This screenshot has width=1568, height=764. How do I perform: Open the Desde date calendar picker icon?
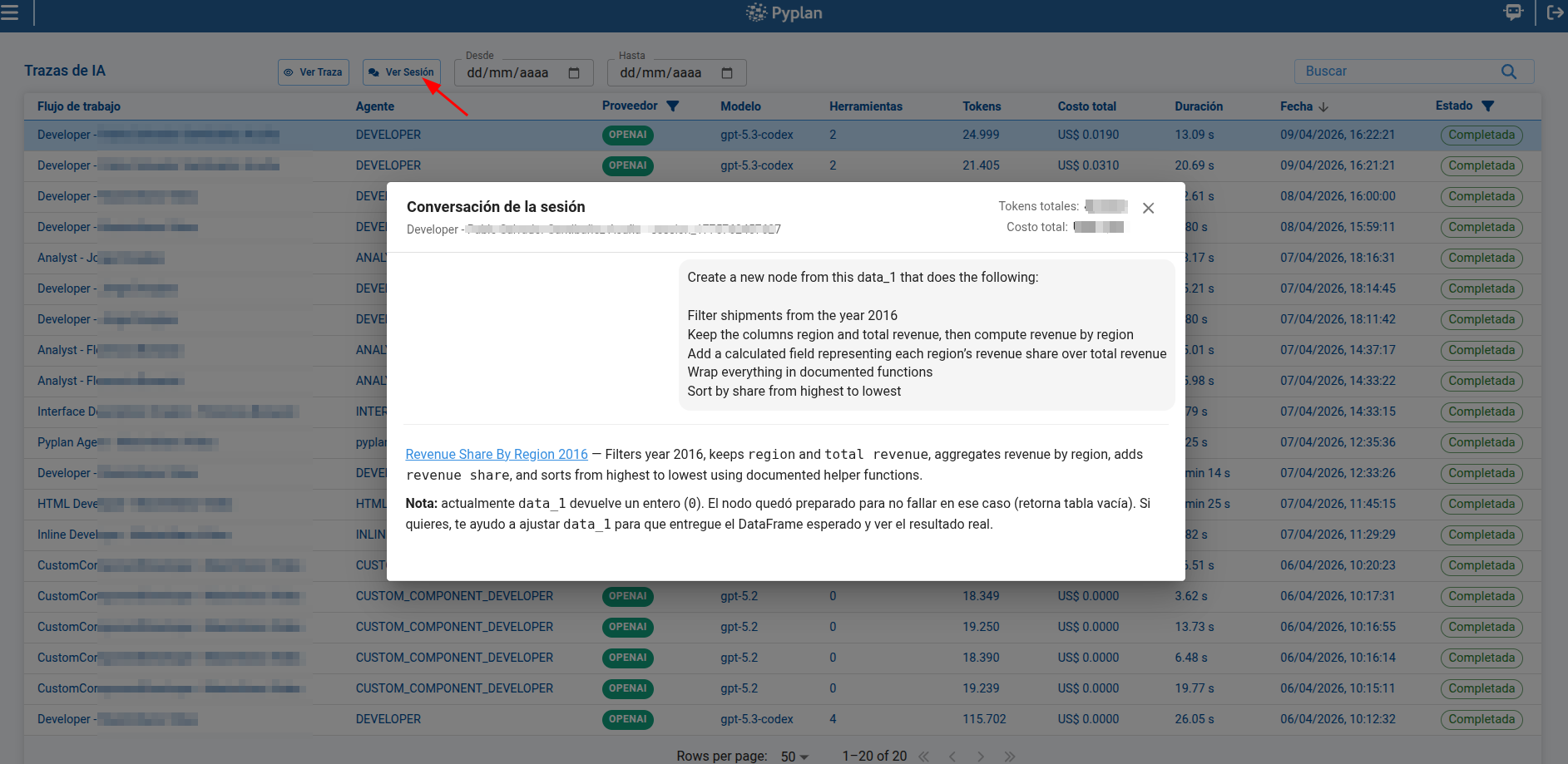[x=574, y=73]
